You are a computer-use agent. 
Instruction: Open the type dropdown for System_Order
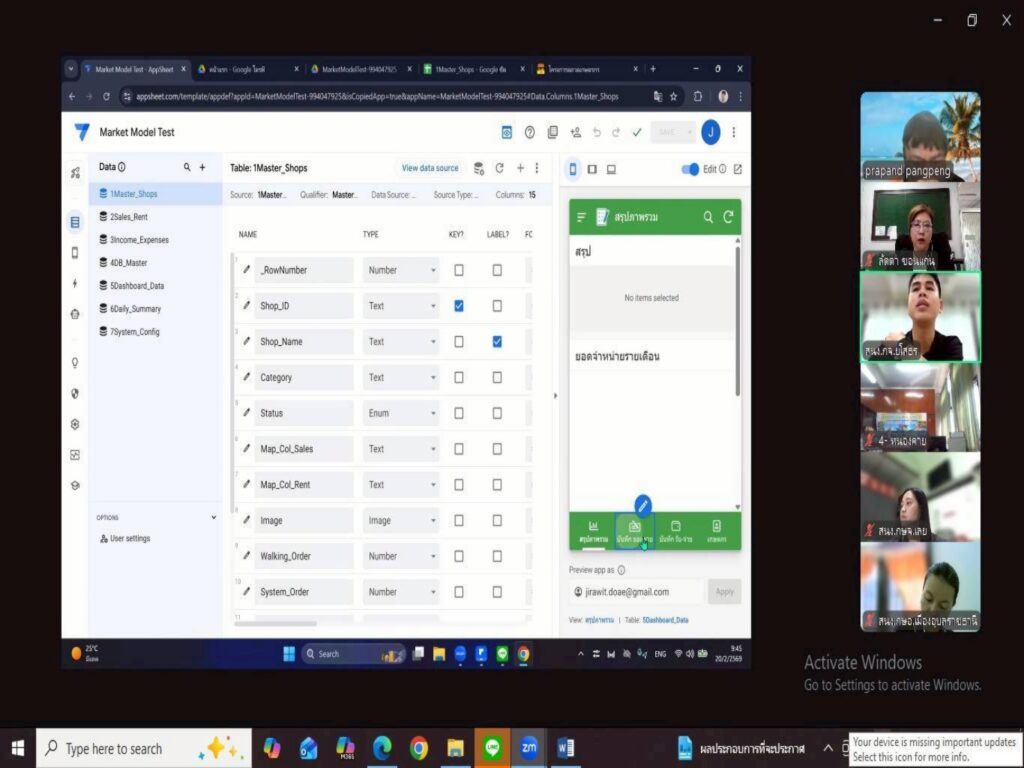click(x=401, y=592)
